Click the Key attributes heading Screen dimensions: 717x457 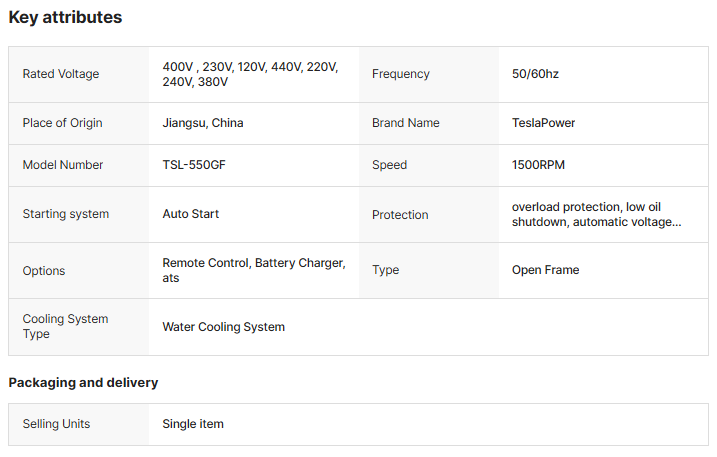pos(65,17)
